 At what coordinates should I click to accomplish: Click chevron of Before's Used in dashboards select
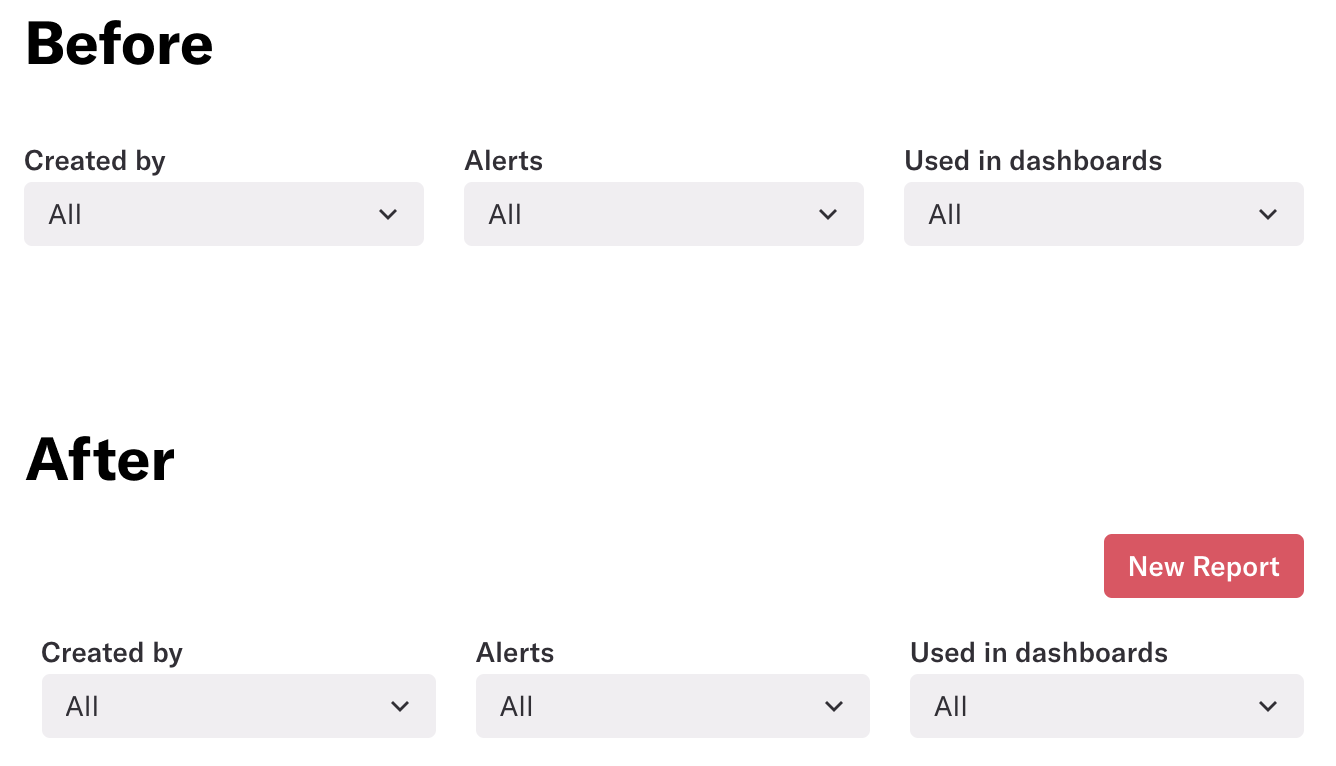pyautogui.click(x=1268, y=214)
